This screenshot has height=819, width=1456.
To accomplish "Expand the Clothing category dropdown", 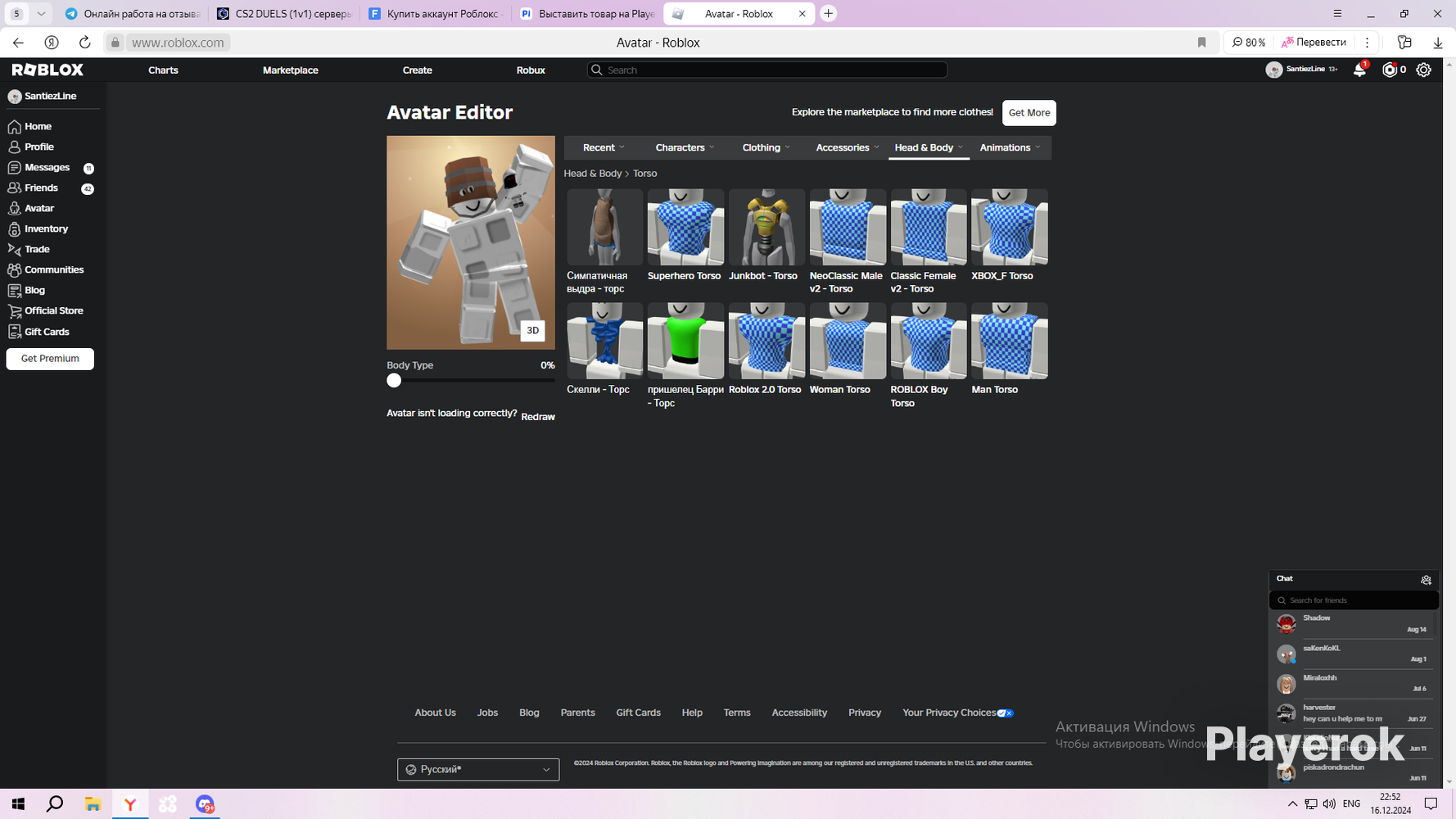I will click(x=766, y=147).
